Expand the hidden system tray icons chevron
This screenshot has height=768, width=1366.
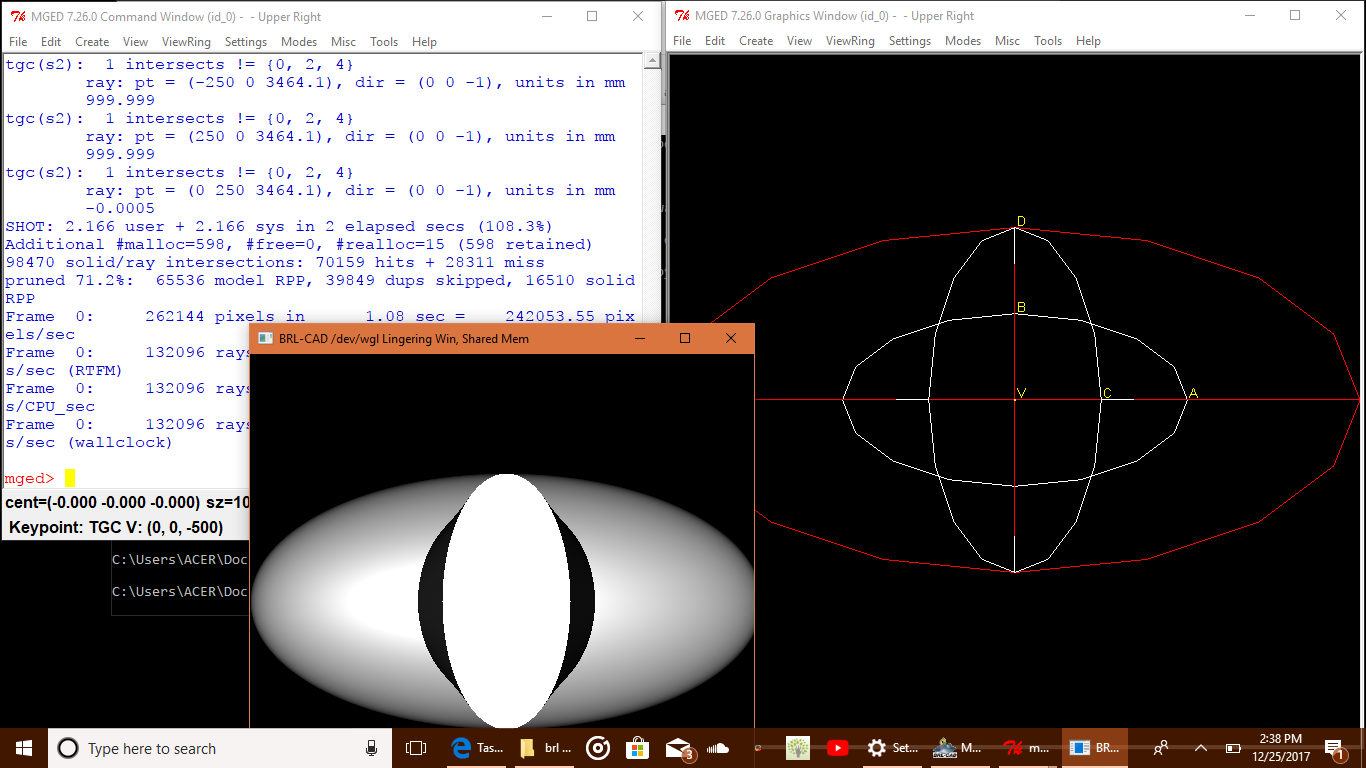tap(1201, 748)
